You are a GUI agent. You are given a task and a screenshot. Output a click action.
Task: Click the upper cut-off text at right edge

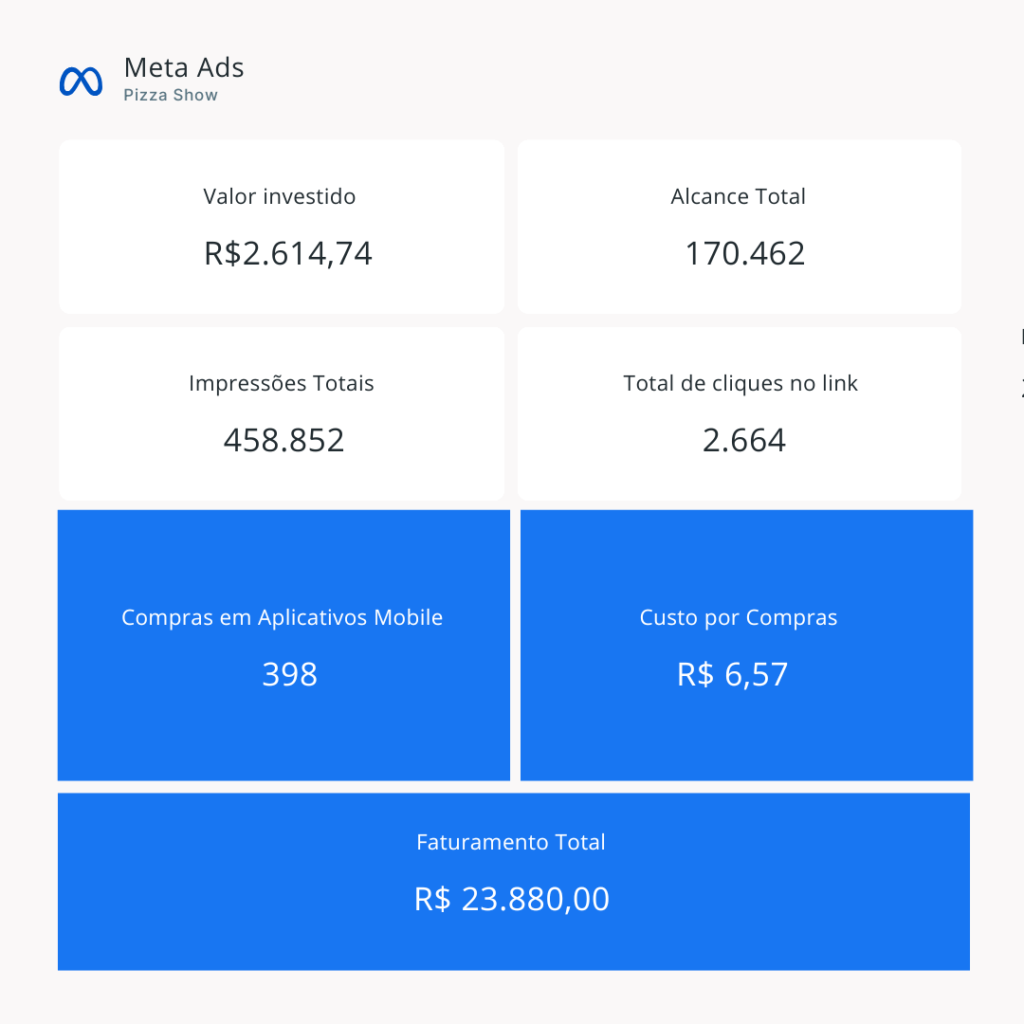(1021, 338)
